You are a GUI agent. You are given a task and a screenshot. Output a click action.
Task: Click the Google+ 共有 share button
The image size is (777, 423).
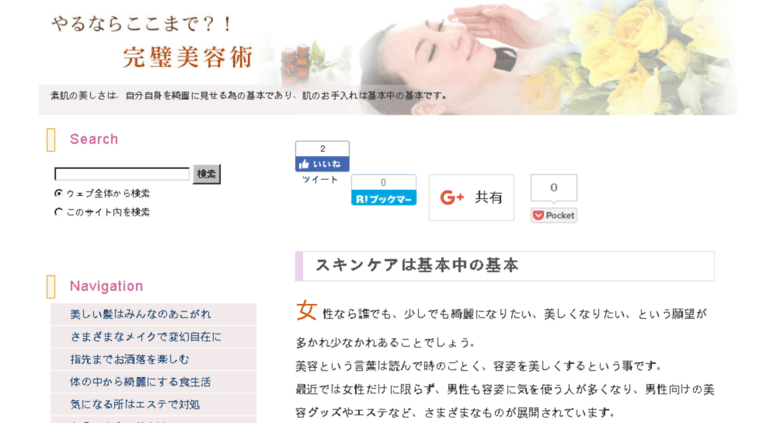[x=471, y=197]
